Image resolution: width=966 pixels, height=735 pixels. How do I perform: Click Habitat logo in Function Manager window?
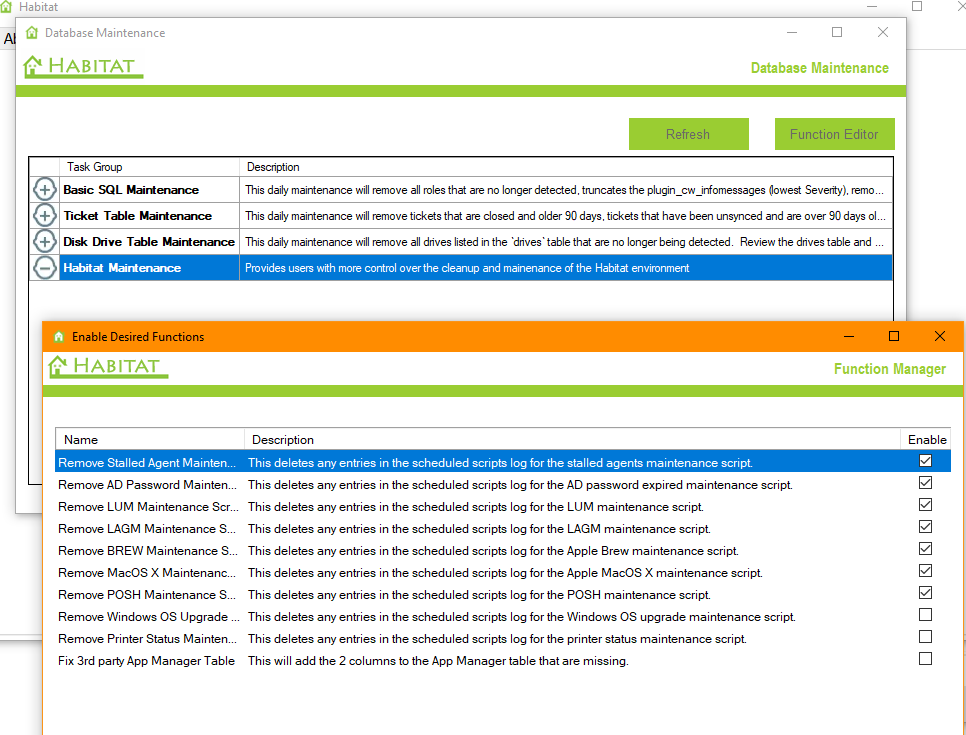tap(108, 367)
